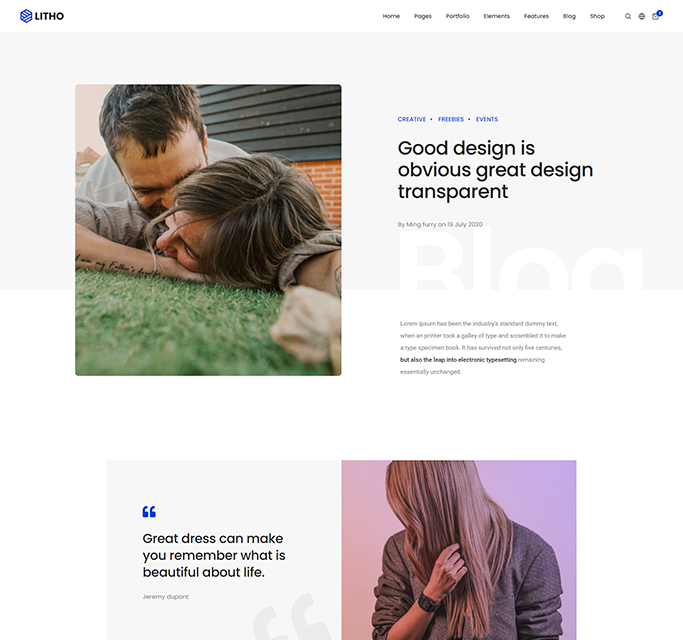The width and height of the screenshot is (683, 640).
Task: Open the Features menu item
Action: point(536,16)
